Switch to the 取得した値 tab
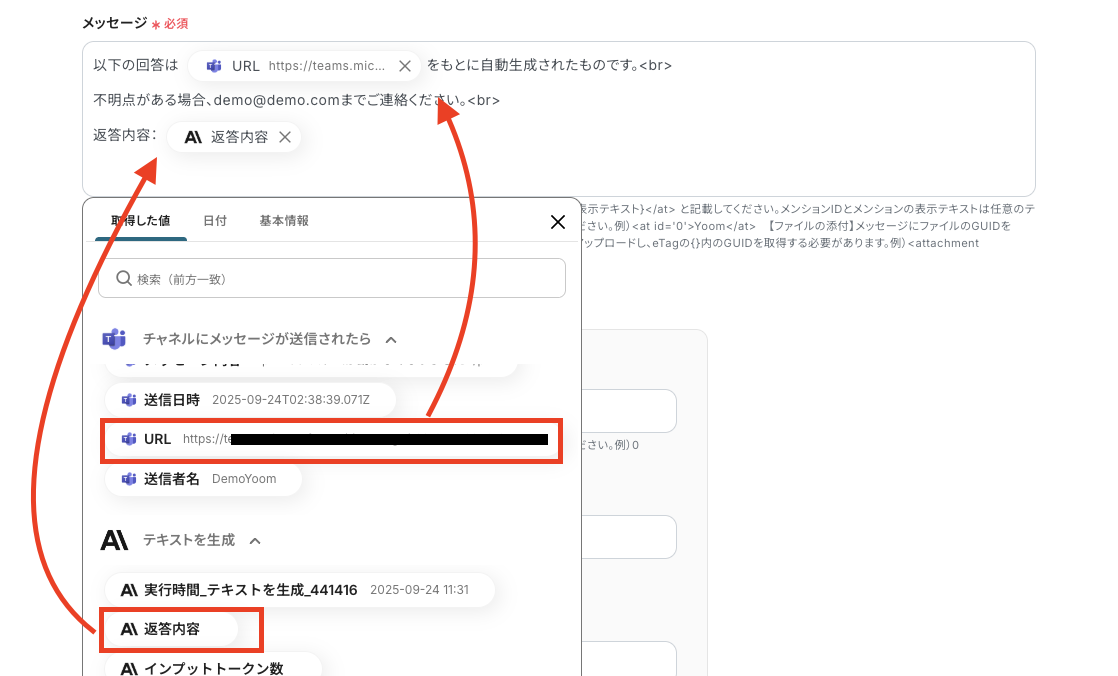The image size is (1118, 676). point(140,220)
